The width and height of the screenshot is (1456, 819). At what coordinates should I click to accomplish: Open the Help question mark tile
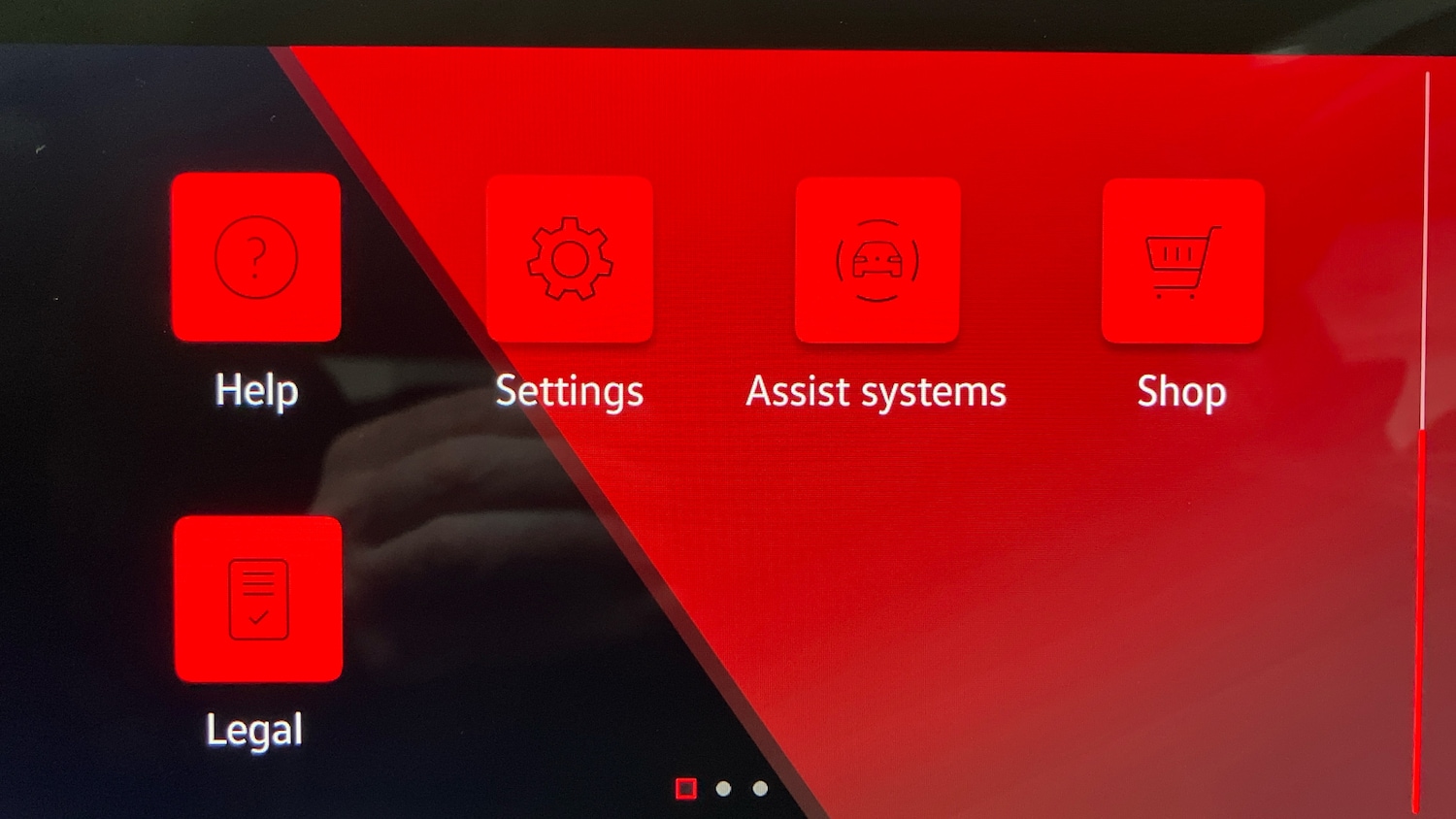click(256, 257)
